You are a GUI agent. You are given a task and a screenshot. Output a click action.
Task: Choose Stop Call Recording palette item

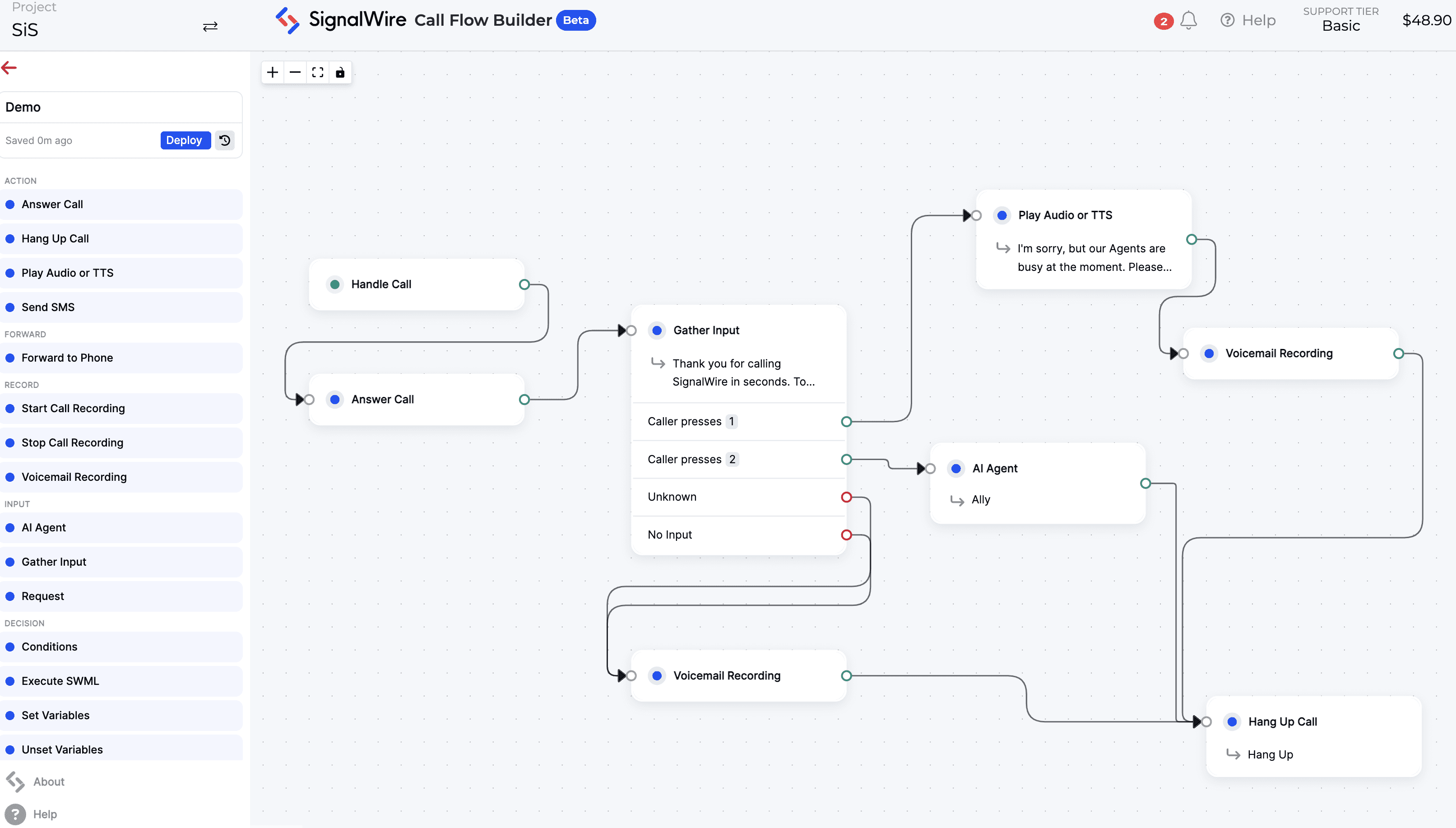click(x=121, y=442)
